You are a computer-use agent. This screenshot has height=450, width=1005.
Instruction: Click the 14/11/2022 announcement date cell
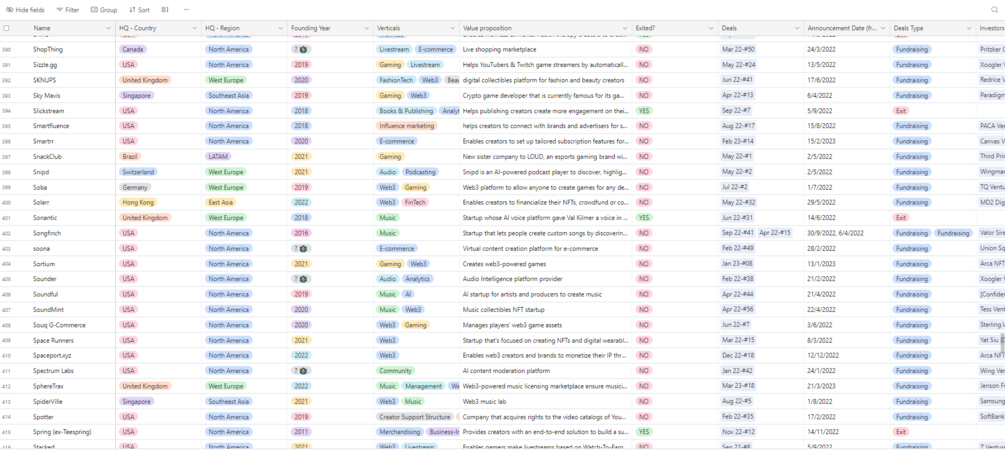(847, 432)
